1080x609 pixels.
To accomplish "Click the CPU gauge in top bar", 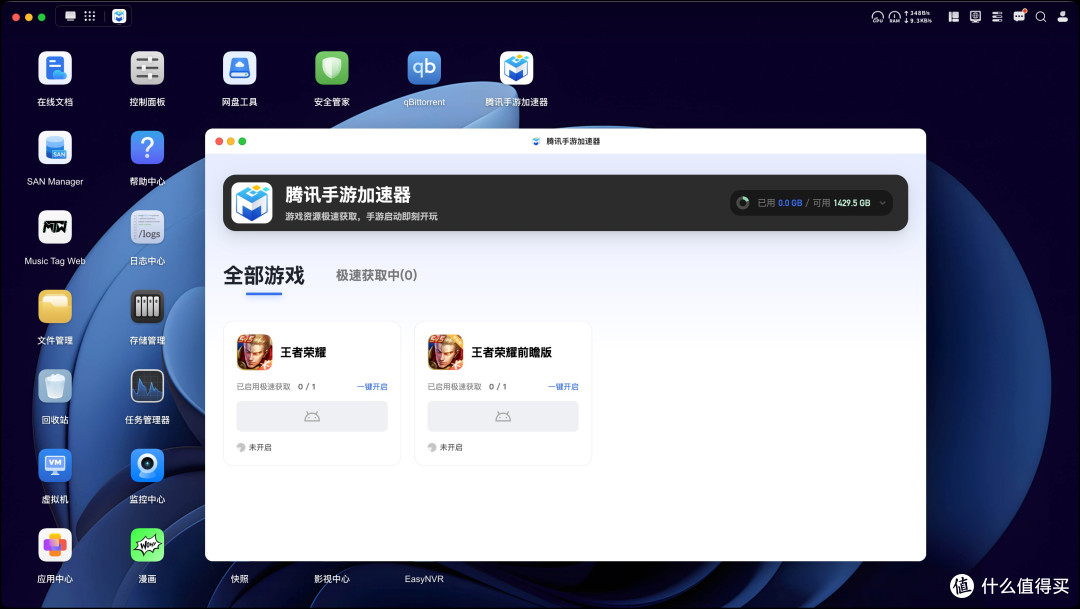I will 878,17.
